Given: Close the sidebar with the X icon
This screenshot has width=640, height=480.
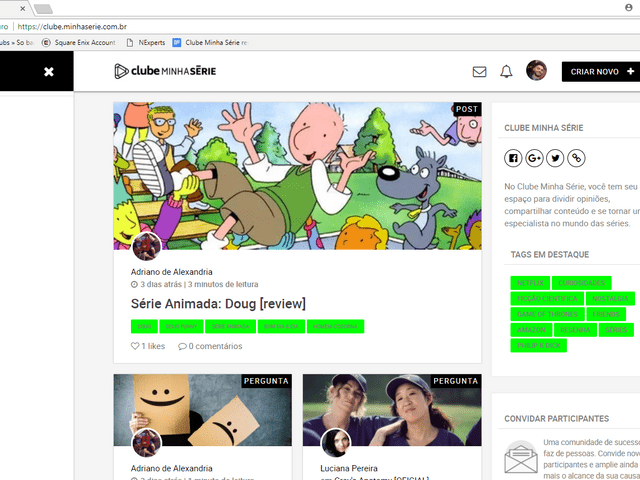Looking at the screenshot, I should click(x=49, y=72).
